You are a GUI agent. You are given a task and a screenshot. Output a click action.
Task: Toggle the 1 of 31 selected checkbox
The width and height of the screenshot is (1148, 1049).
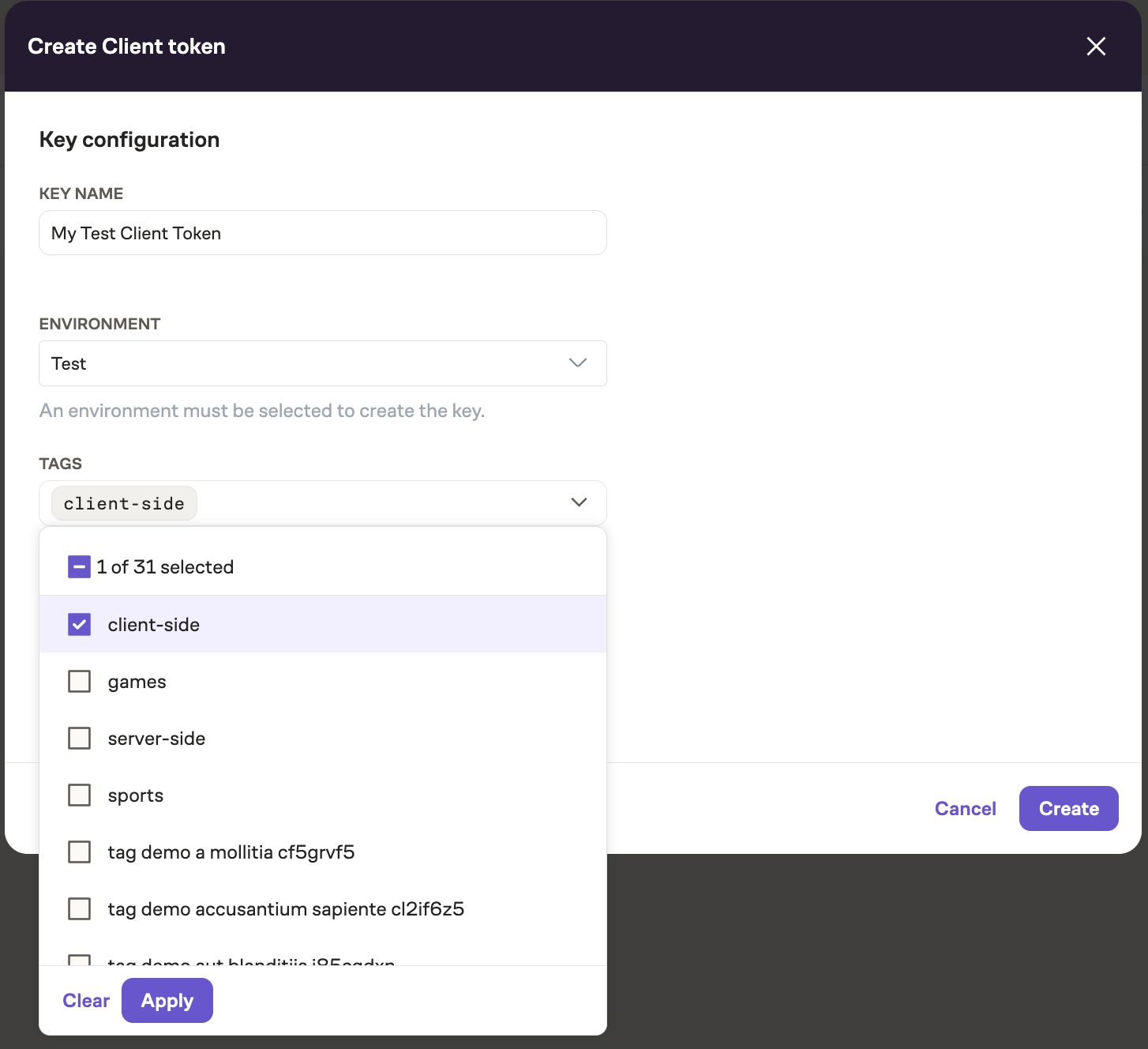coord(79,566)
